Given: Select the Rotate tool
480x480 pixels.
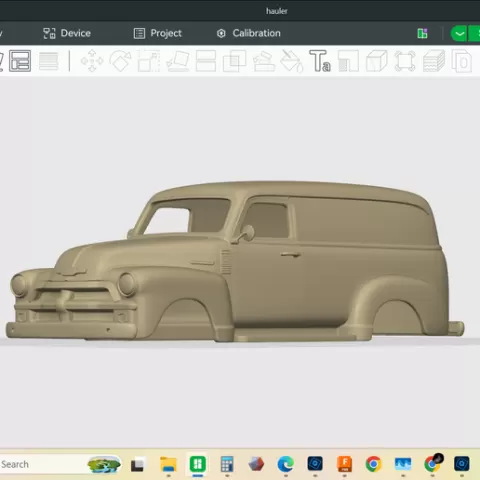Looking at the screenshot, I should (120, 61).
